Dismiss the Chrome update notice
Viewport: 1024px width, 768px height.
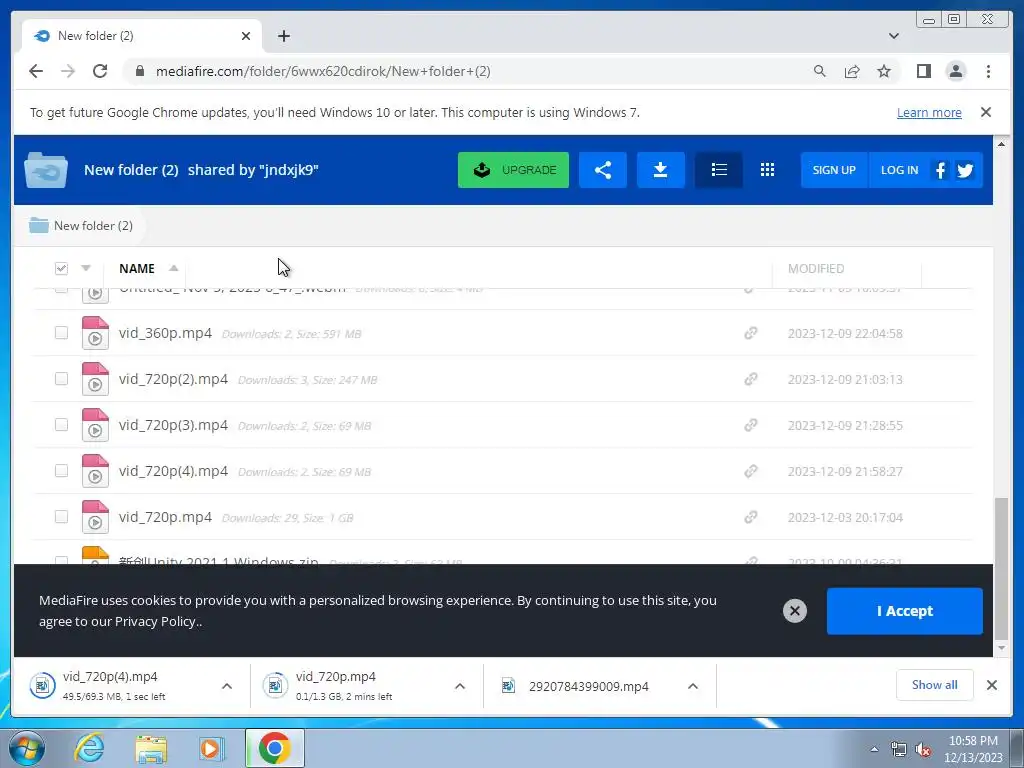click(985, 112)
